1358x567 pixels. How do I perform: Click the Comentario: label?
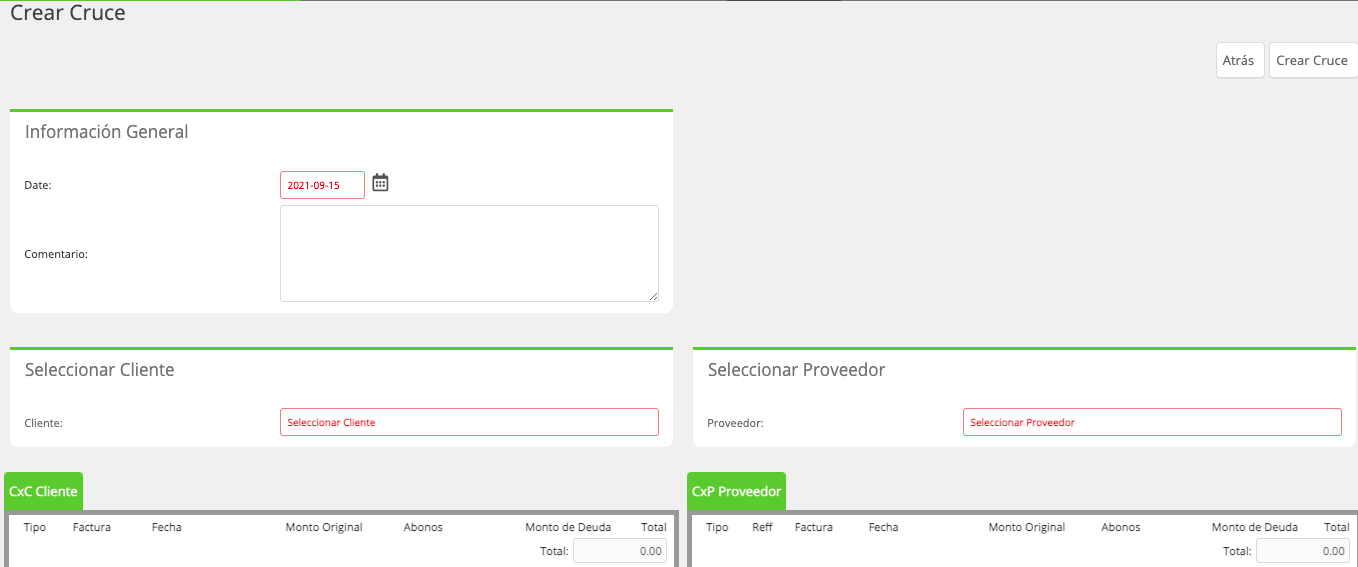[x=56, y=254]
